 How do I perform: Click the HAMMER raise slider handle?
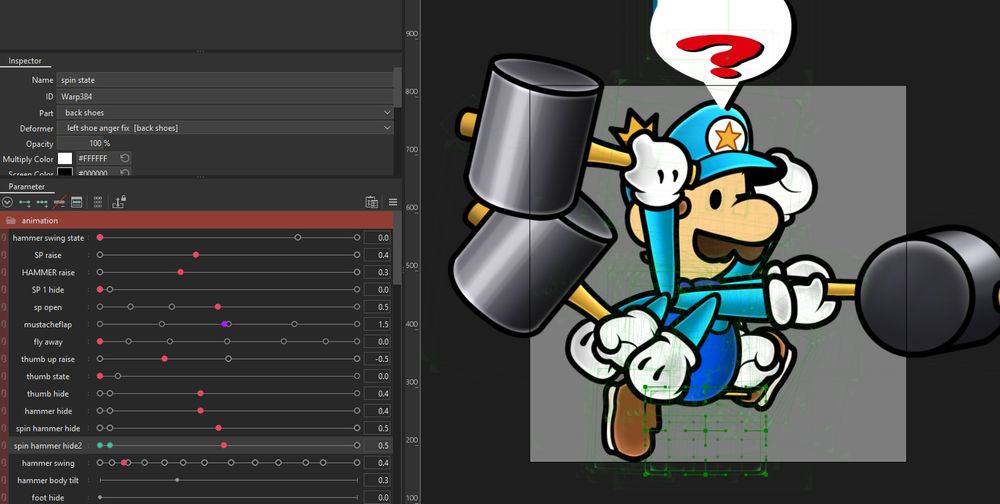(x=180, y=272)
